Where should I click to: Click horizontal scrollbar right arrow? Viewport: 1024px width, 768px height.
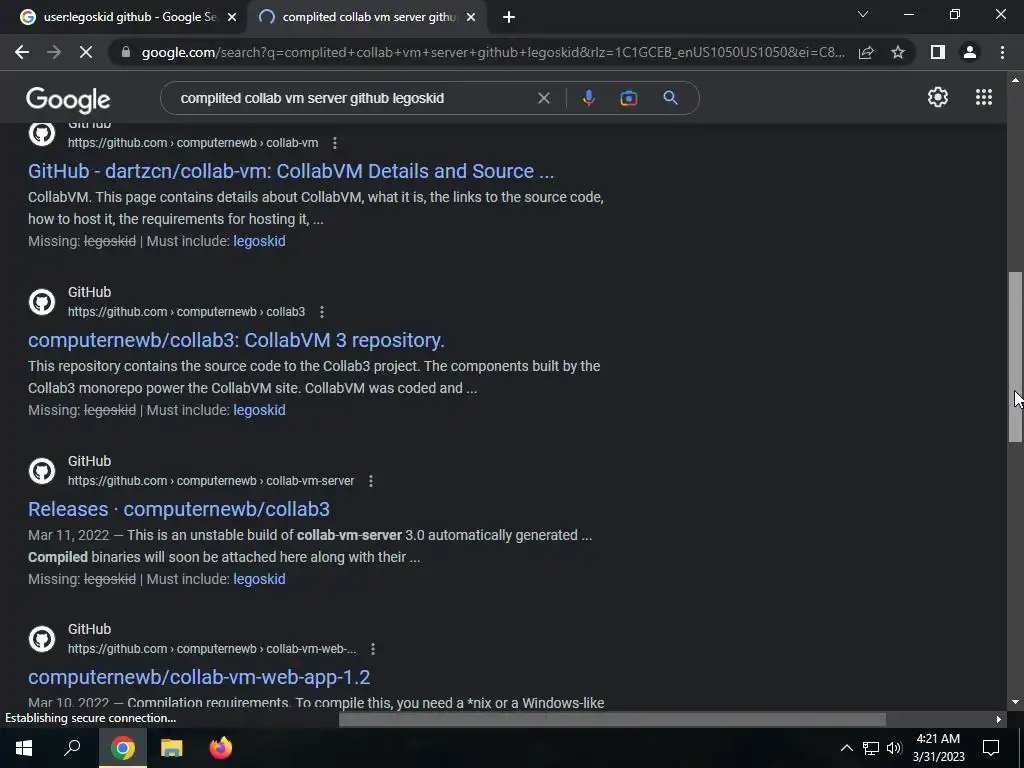click(x=998, y=719)
